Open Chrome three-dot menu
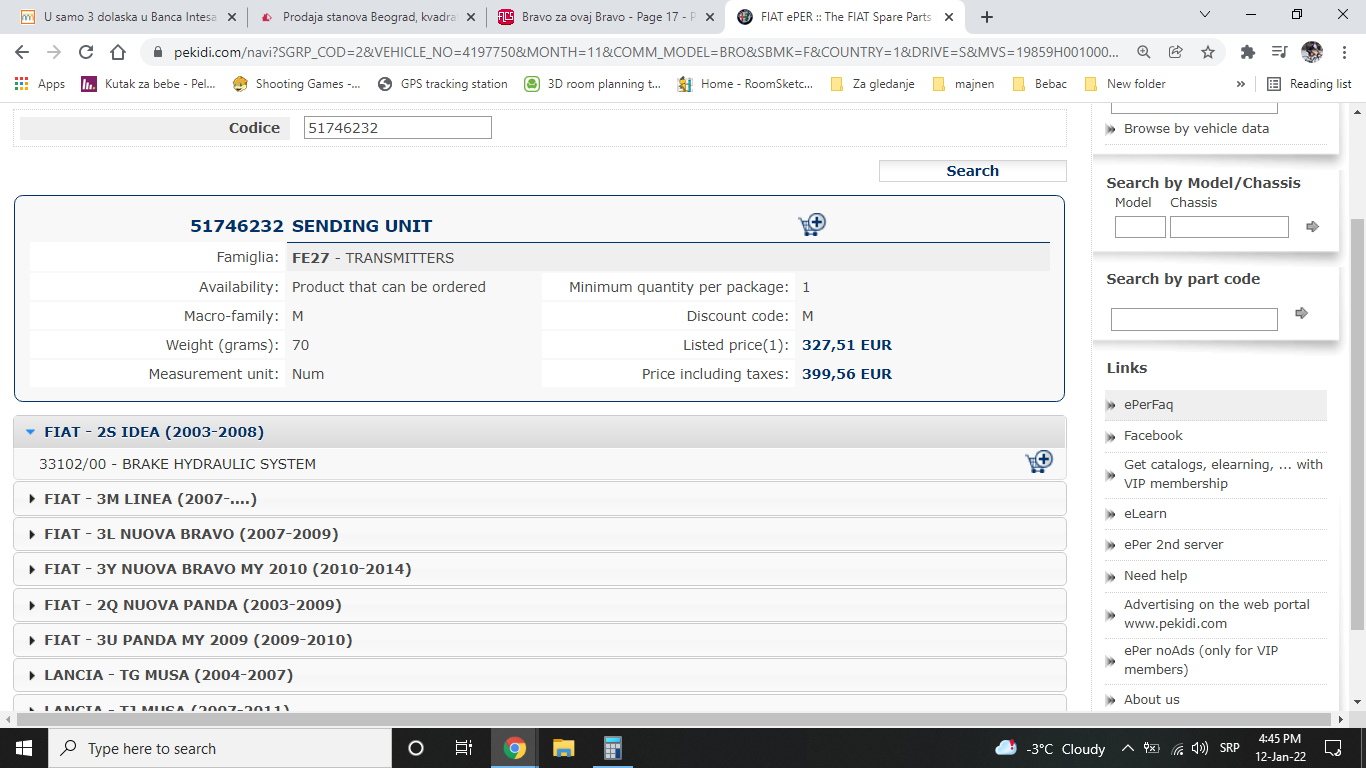 coord(1343,53)
